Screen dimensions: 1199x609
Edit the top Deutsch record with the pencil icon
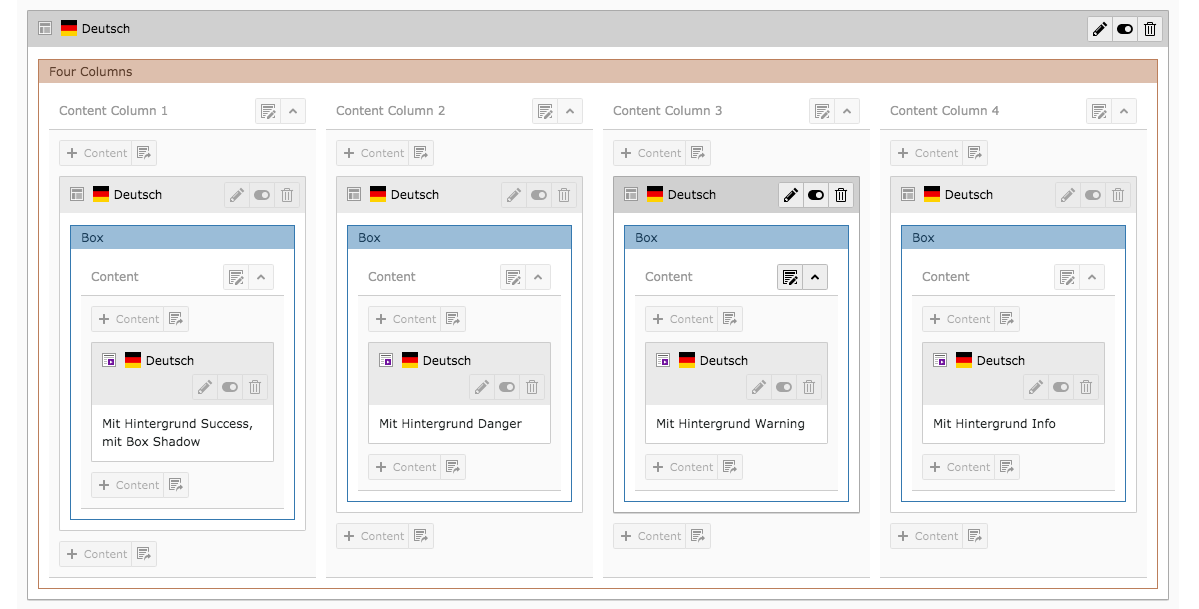coord(1099,28)
